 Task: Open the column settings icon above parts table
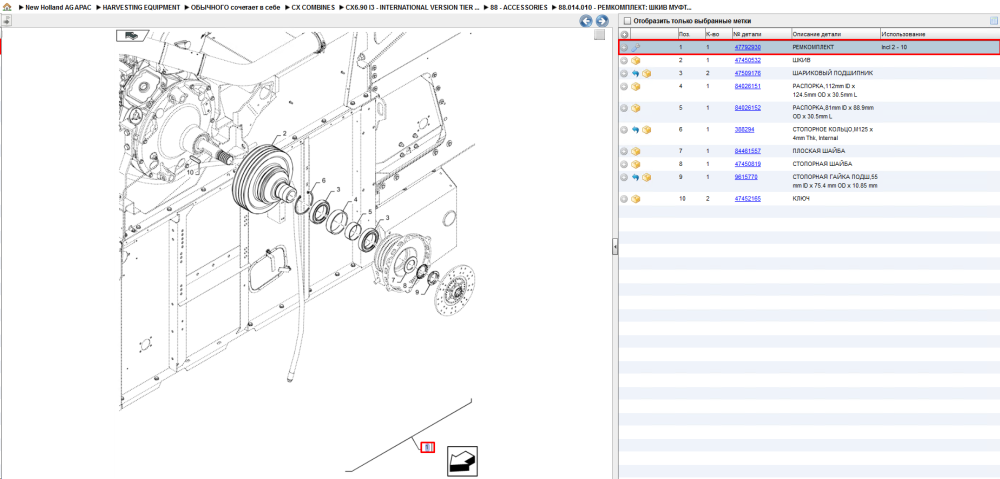click(993, 21)
